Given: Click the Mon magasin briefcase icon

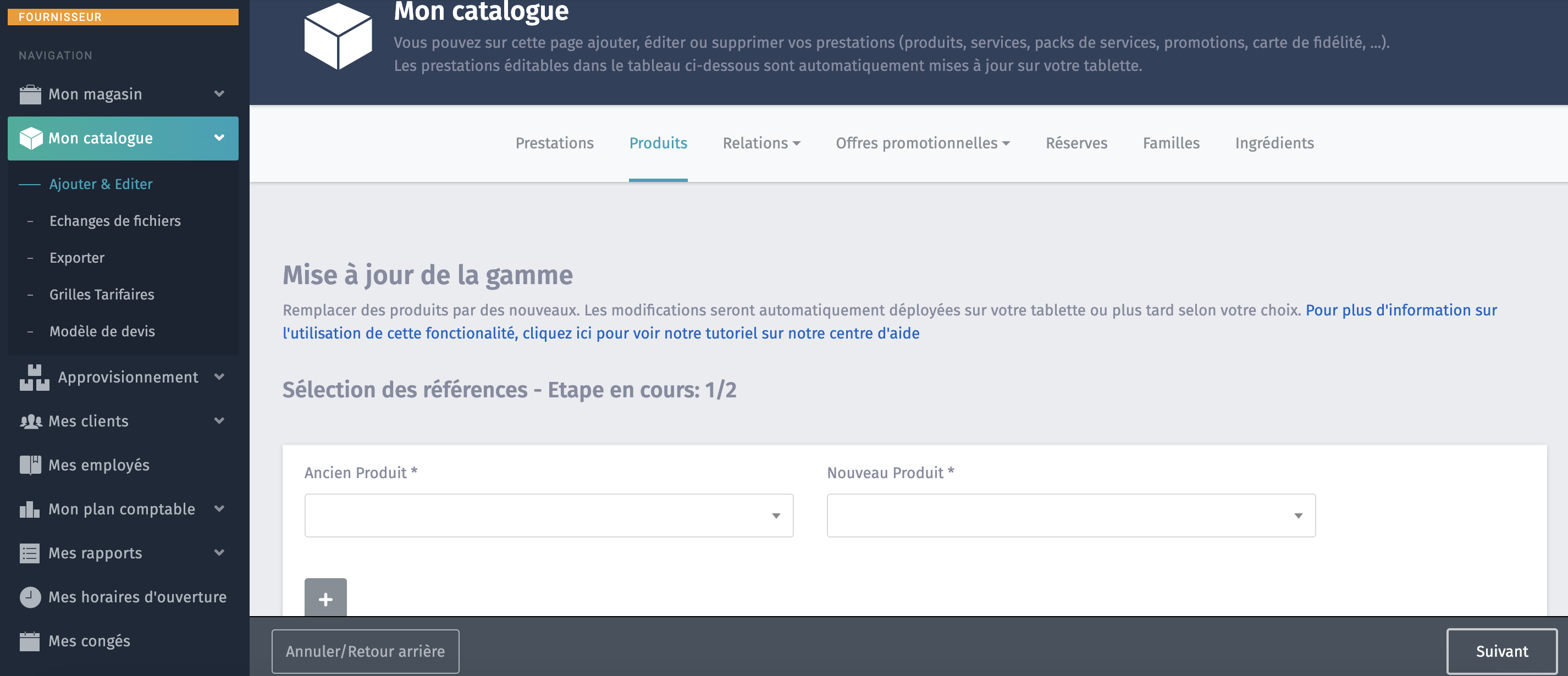Looking at the screenshot, I should coord(30,95).
